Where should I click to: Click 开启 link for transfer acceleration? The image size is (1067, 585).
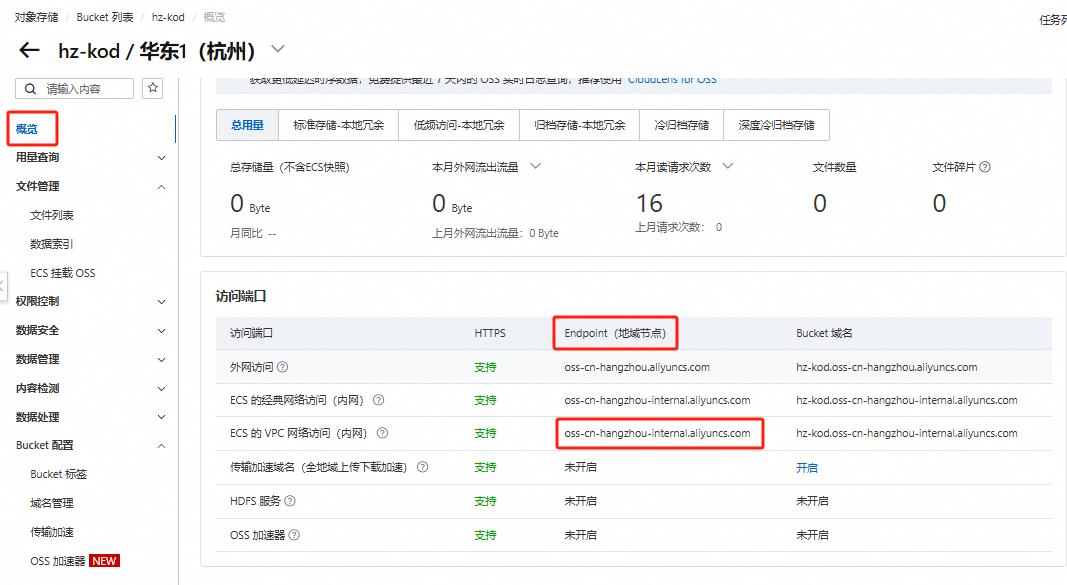click(807, 467)
